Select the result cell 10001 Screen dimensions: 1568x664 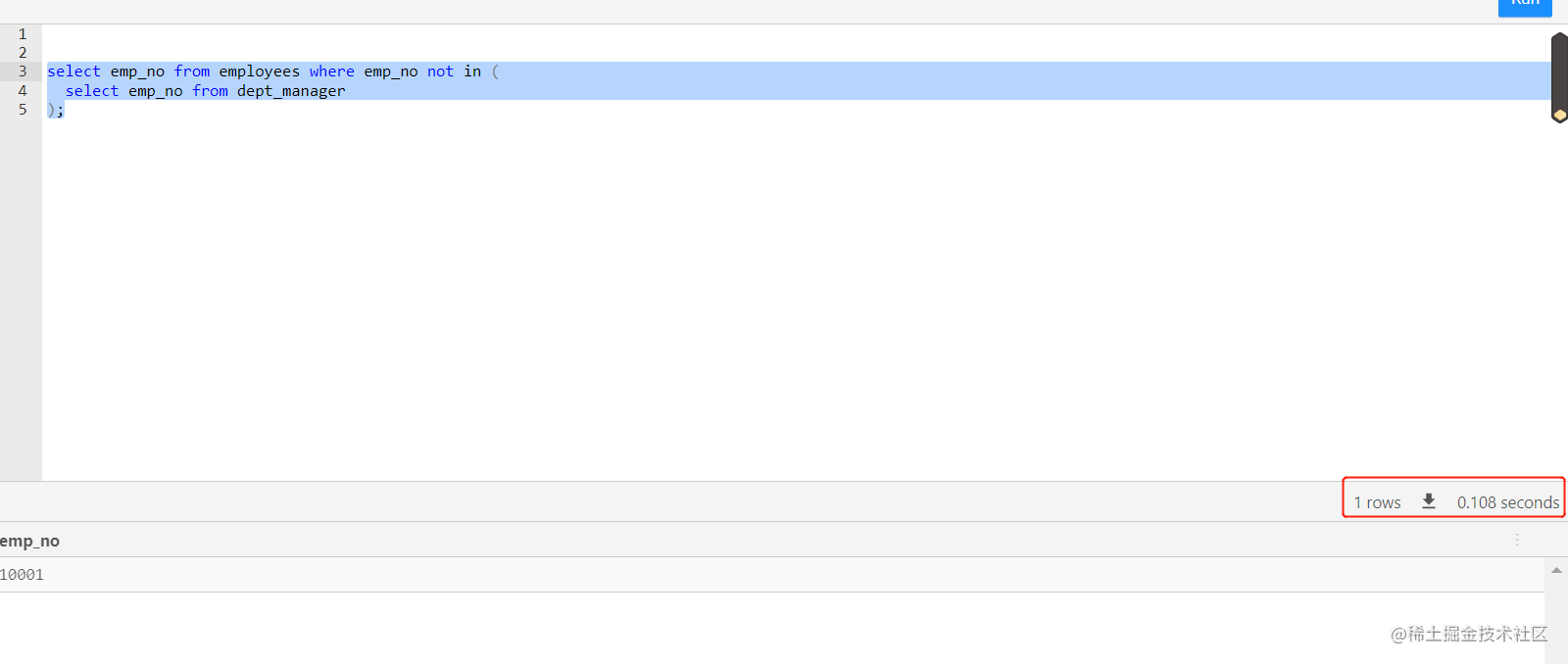pyautogui.click(x=23, y=575)
